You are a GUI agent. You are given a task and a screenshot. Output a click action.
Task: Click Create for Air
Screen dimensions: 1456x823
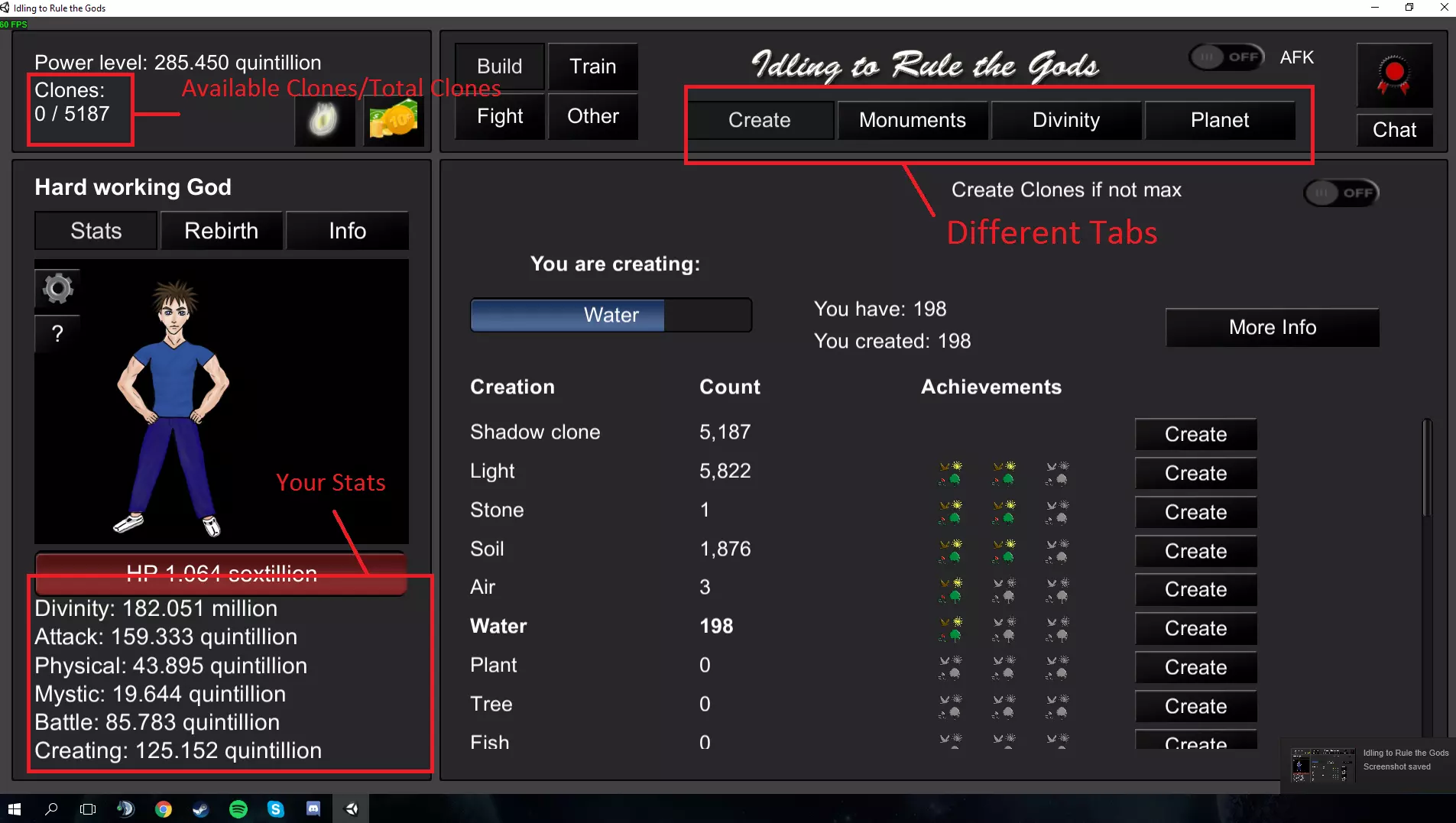pos(1196,590)
